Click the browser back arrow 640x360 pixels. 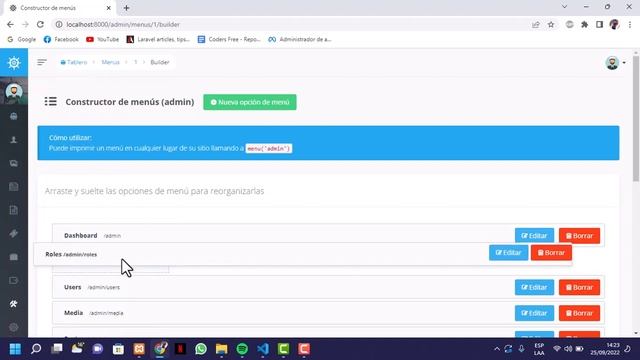10,24
